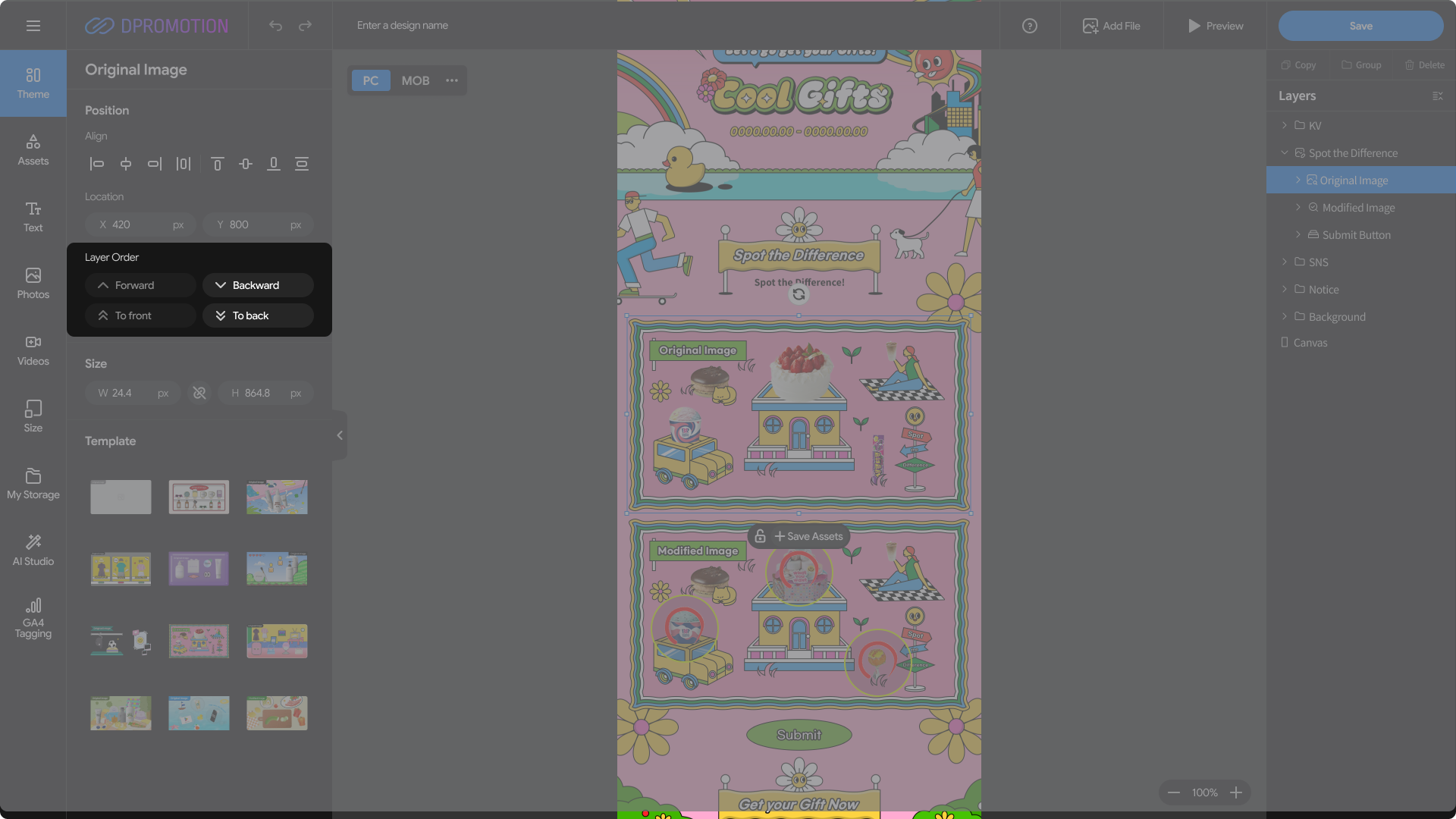
Task: Click To back in Layer Order
Action: 258,315
